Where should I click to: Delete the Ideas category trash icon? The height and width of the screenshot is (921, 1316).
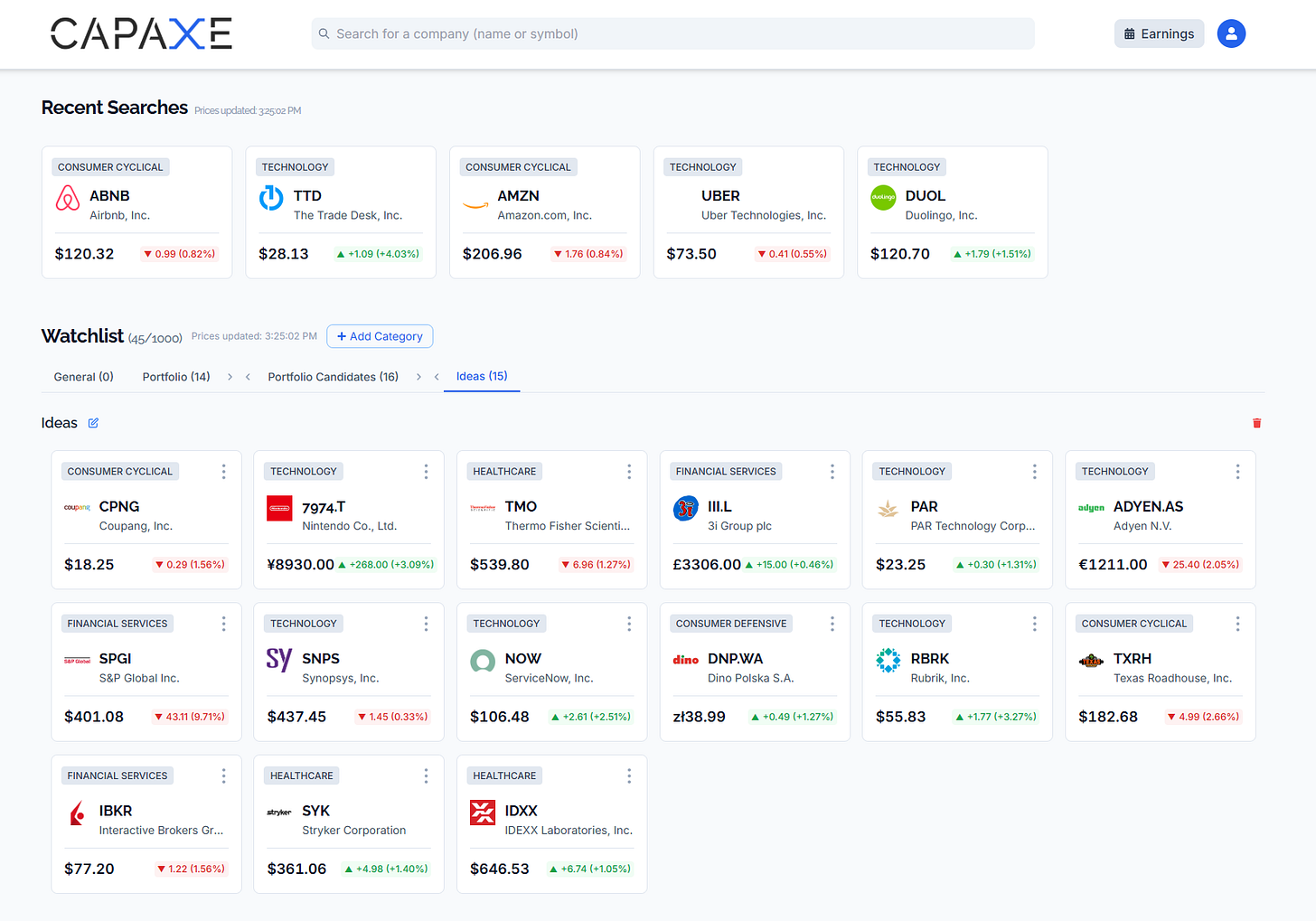pos(1256,423)
